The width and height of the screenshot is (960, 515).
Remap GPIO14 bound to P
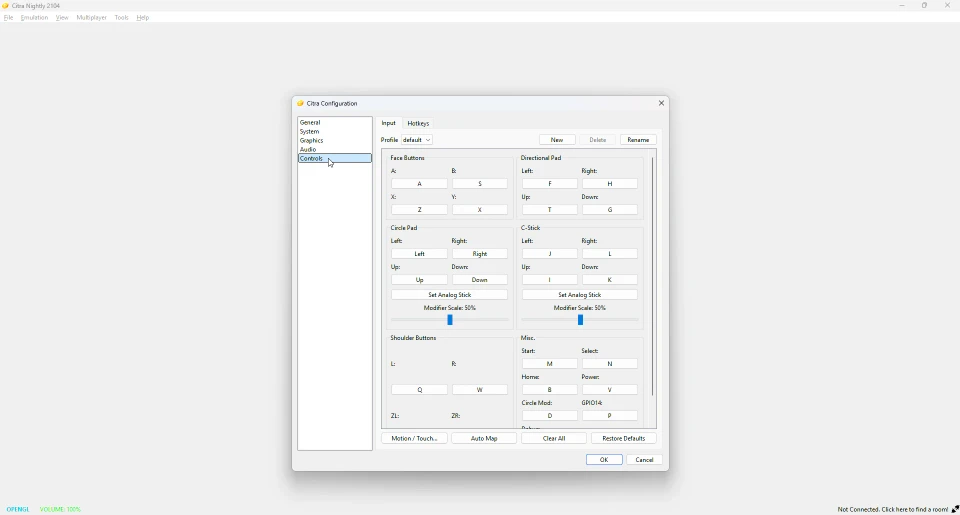610,416
